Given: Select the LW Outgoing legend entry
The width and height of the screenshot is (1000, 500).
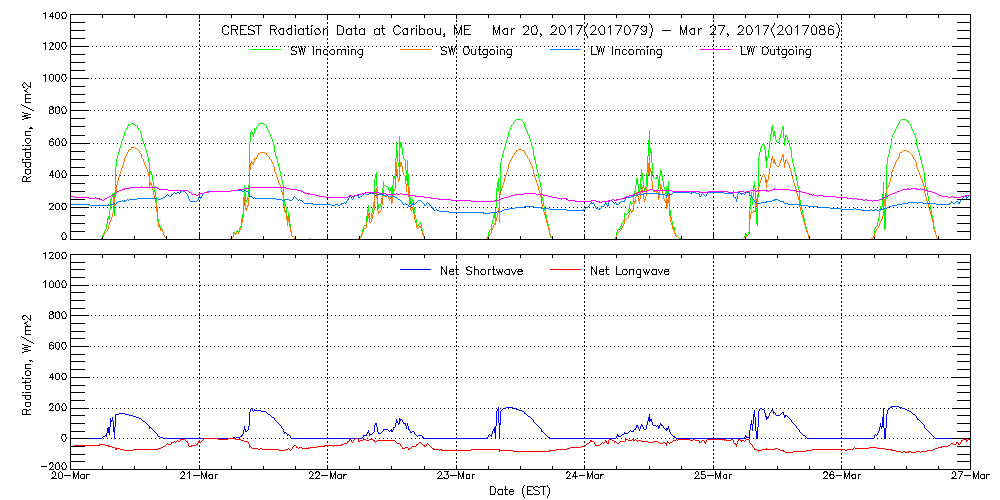Looking at the screenshot, I should click(x=775, y=52).
